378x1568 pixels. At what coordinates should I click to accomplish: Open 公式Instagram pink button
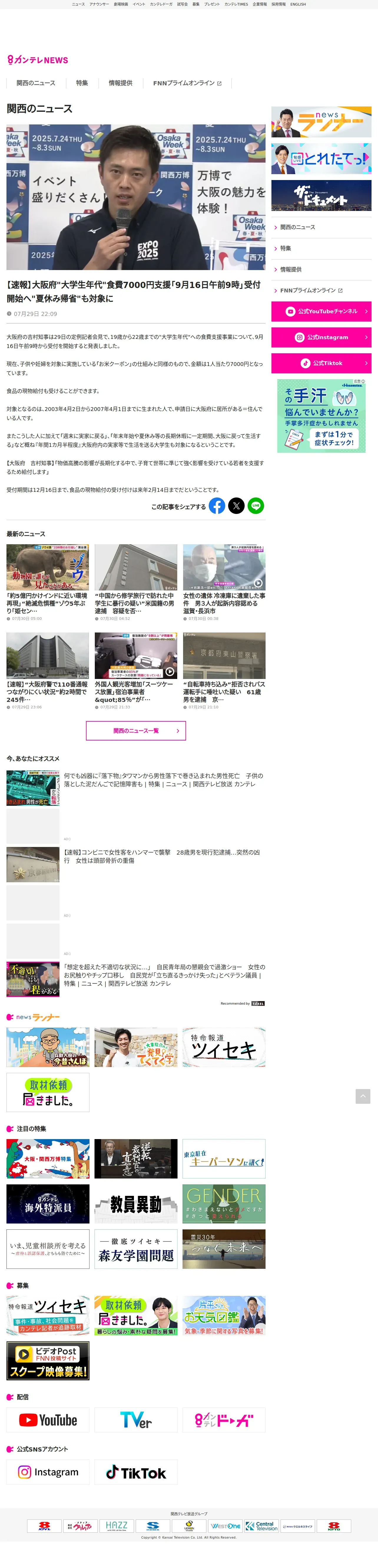click(321, 337)
